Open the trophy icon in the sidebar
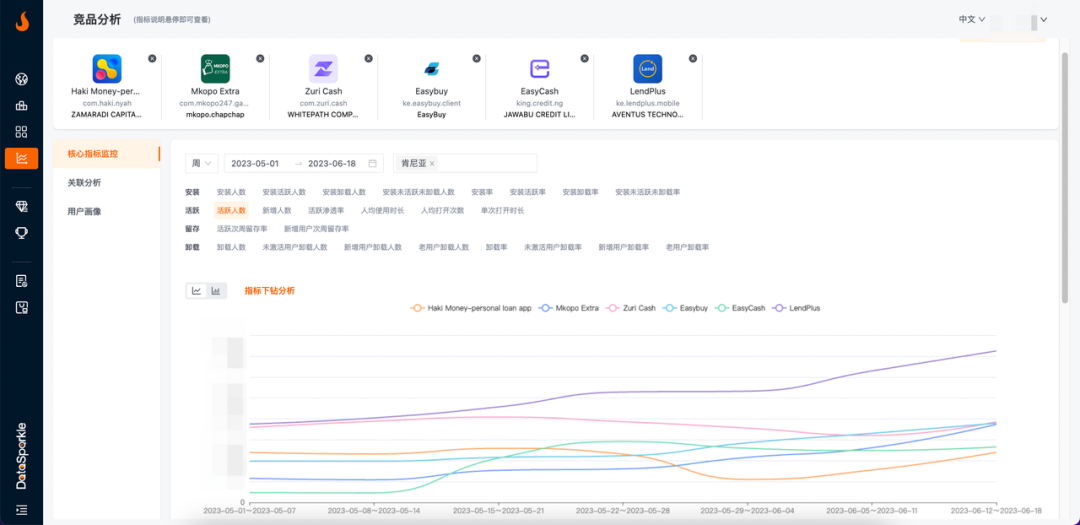Image resolution: width=1080 pixels, height=525 pixels. click(21, 232)
